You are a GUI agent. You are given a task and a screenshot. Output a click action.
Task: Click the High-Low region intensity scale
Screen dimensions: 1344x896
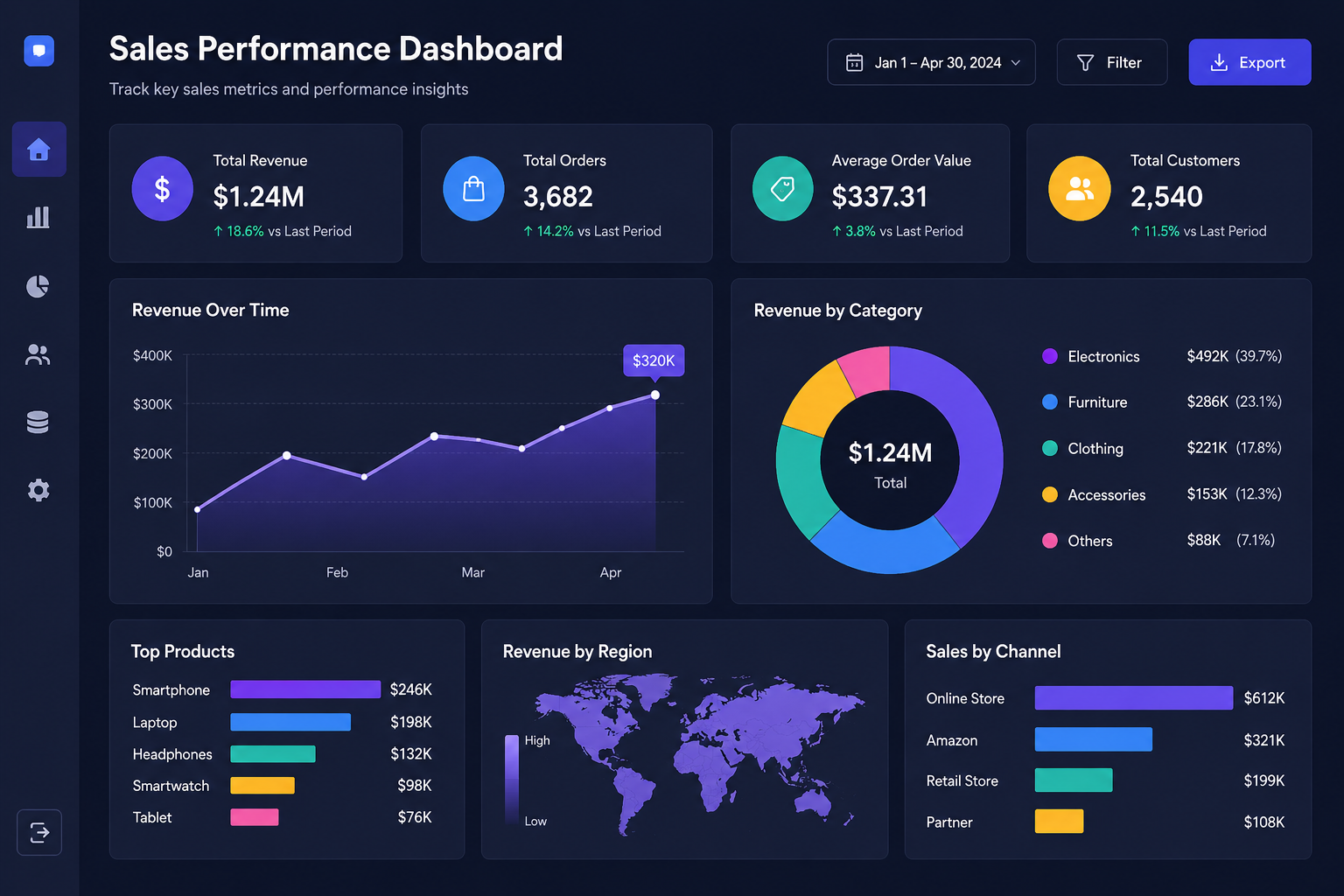(512, 780)
